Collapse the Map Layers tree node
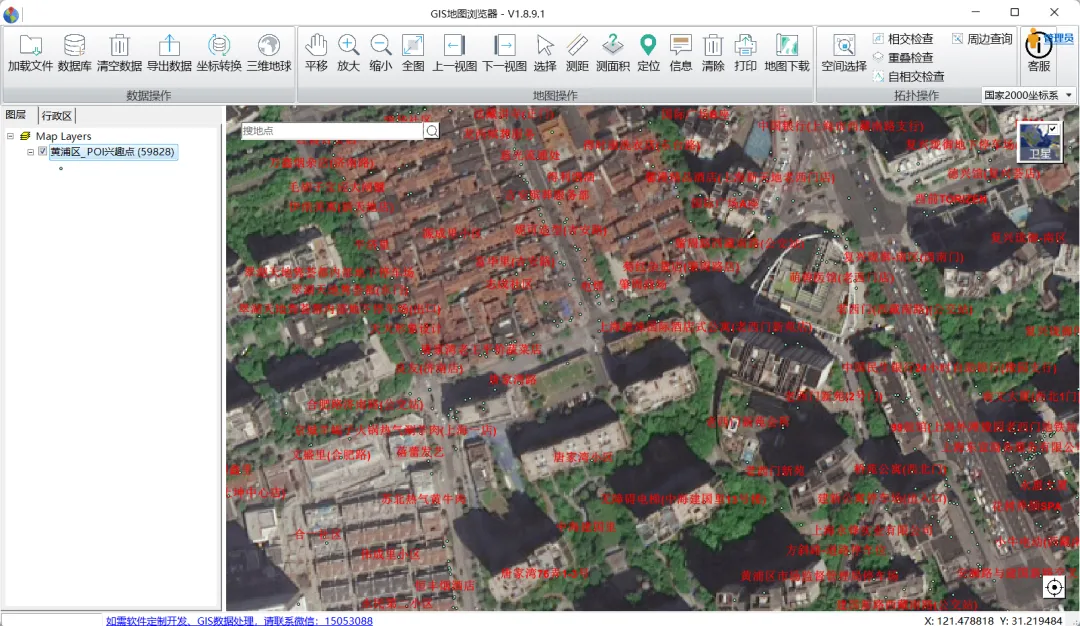 pyautogui.click(x=10, y=136)
